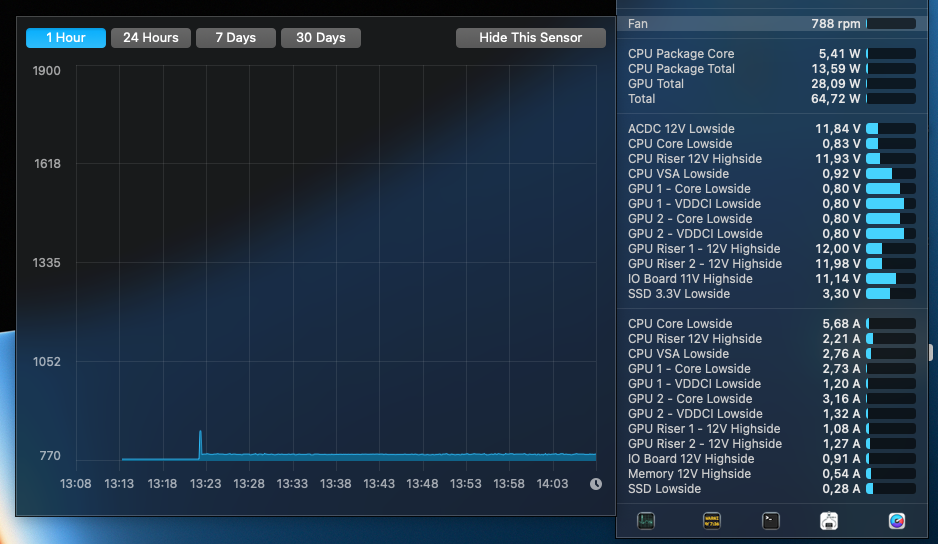
Task: Click the sensor list scrollbar handle
Action: click(x=931, y=352)
